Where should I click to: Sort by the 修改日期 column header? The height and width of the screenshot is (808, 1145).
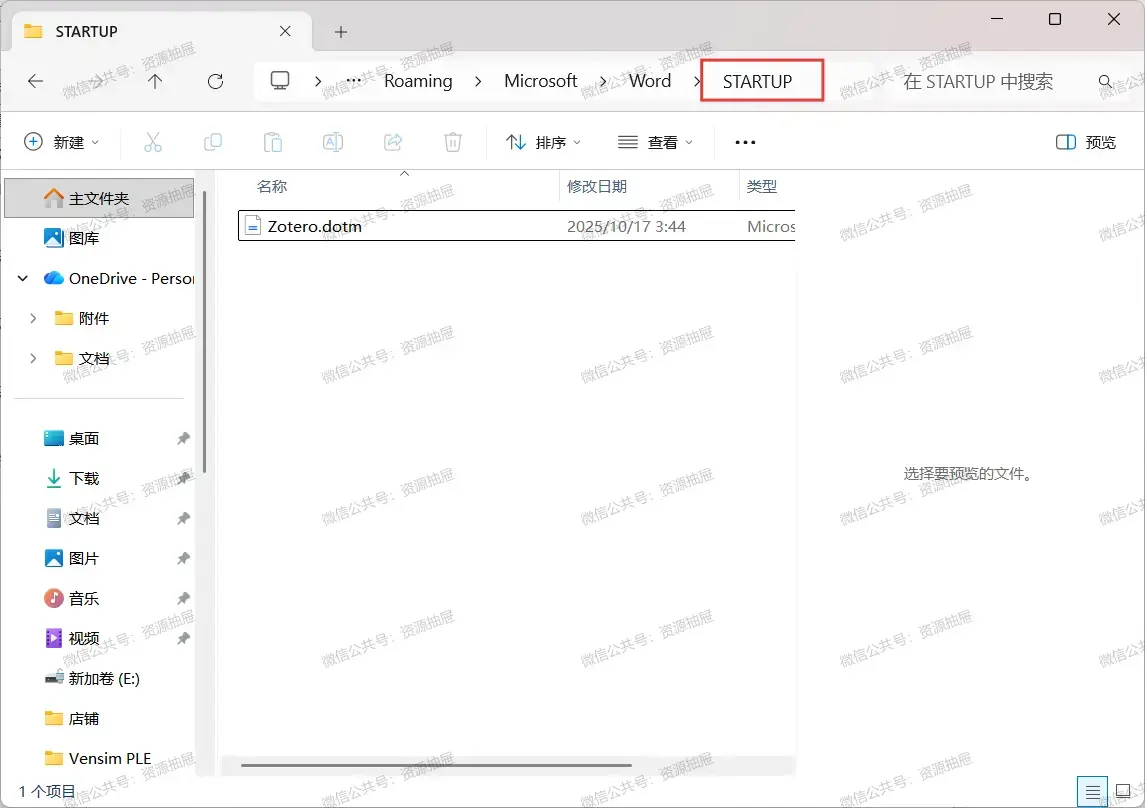pyautogui.click(x=597, y=187)
